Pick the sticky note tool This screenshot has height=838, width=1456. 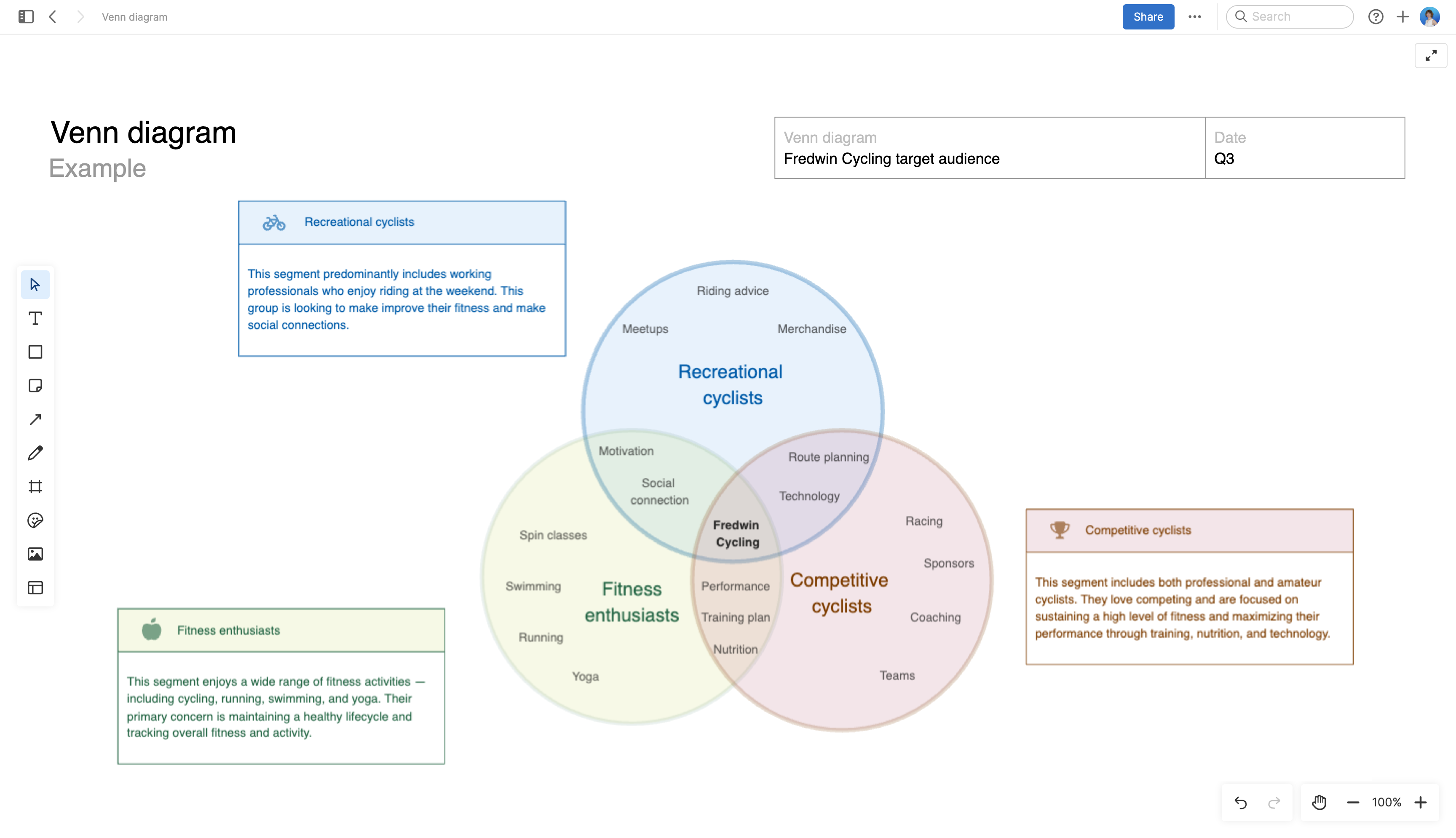pos(35,386)
